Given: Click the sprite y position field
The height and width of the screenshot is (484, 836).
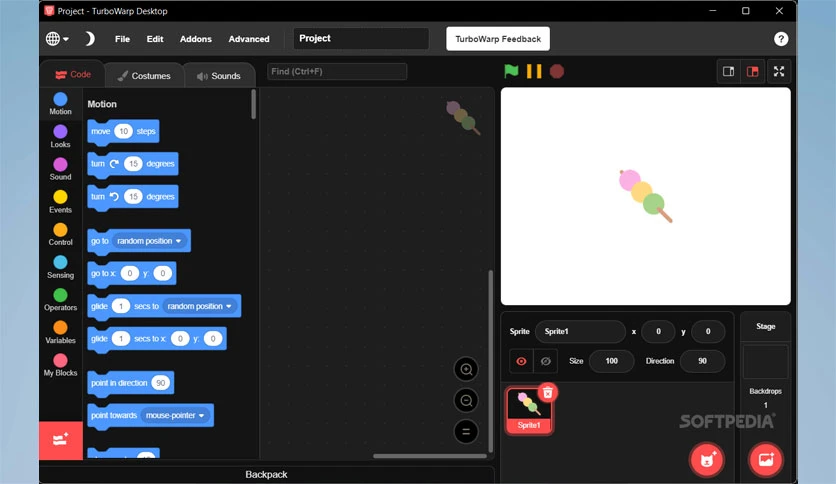Looking at the screenshot, I should point(708,332).
